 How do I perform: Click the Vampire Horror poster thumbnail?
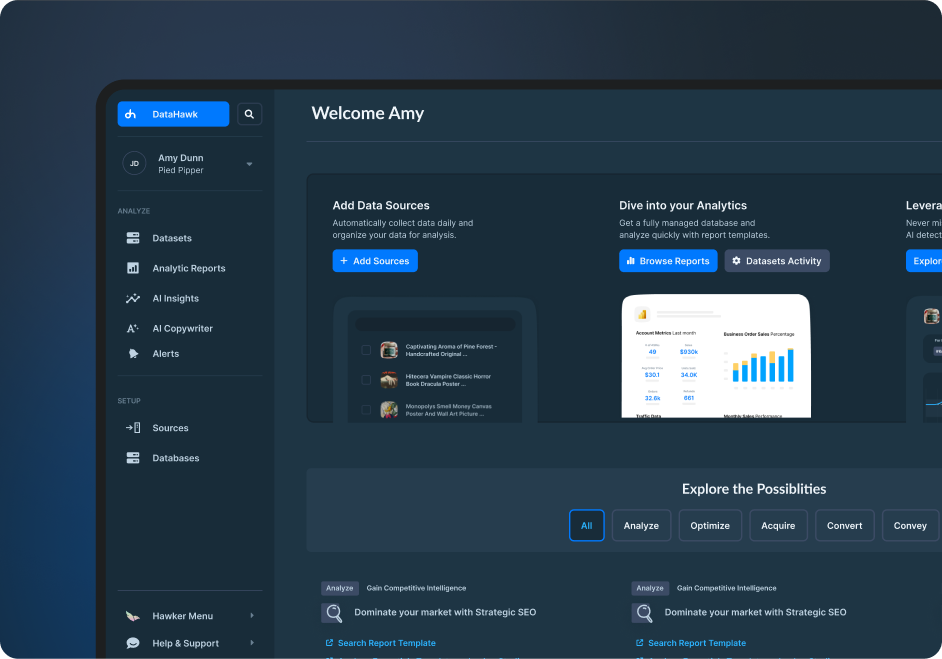click(x=389, y=380)
